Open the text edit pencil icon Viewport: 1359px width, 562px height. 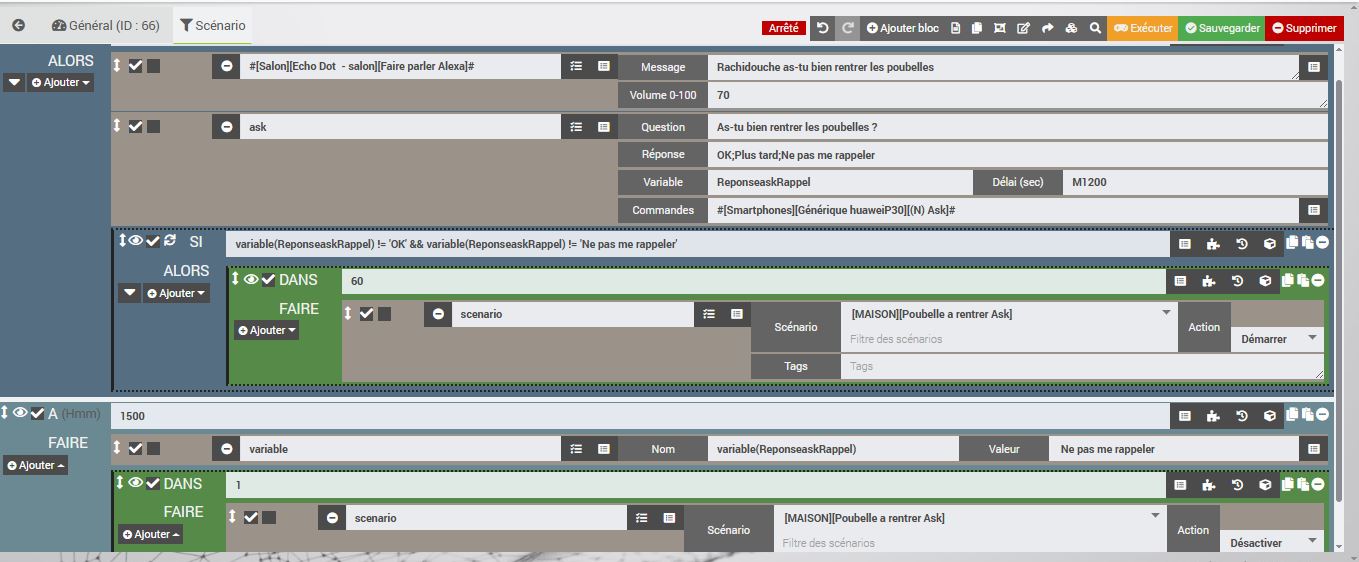coord(1023,28)
